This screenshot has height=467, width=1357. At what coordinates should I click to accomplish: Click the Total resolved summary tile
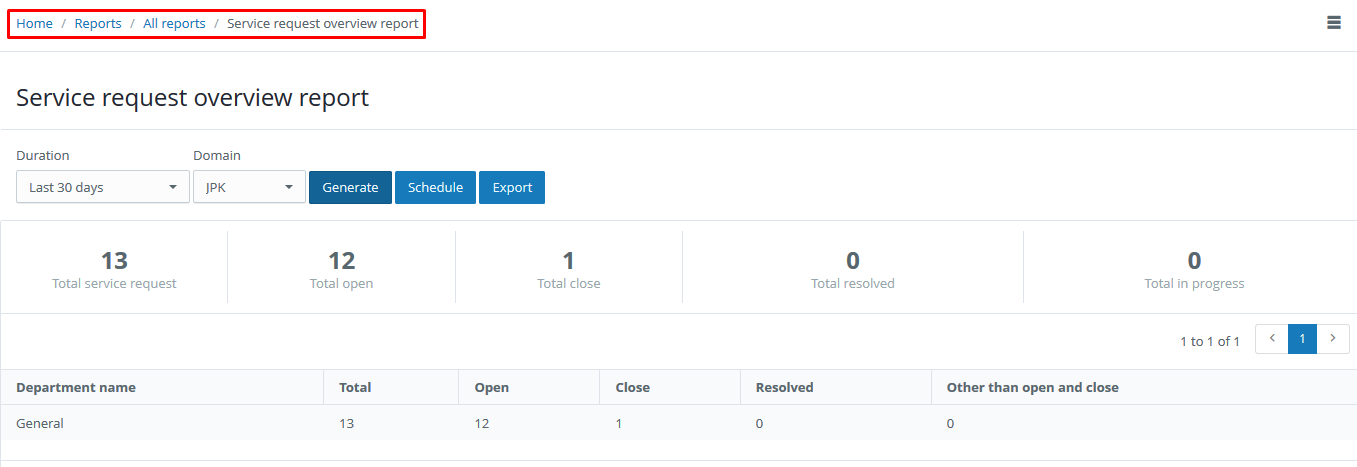click(x=853, y=268)
